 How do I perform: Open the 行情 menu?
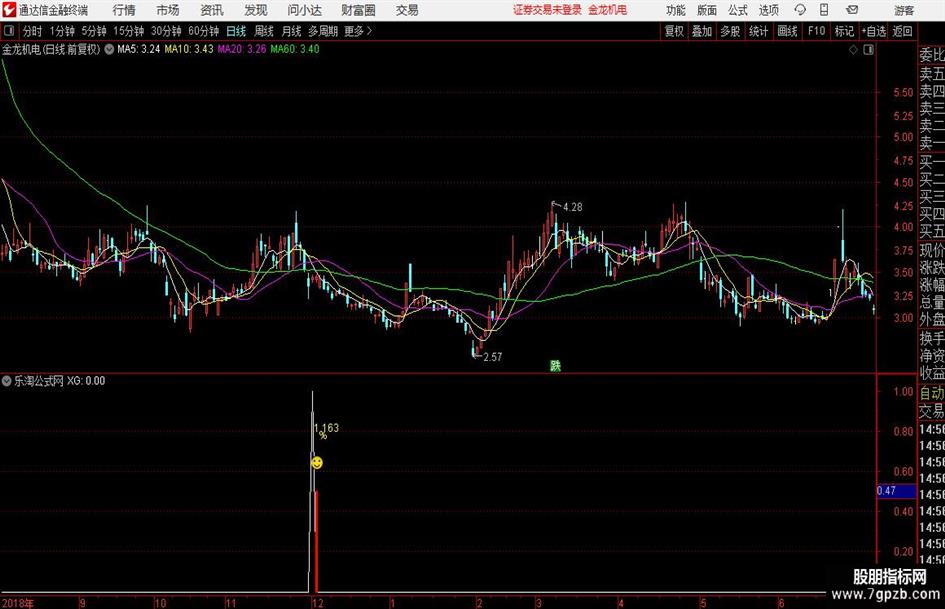coord(124,10)
